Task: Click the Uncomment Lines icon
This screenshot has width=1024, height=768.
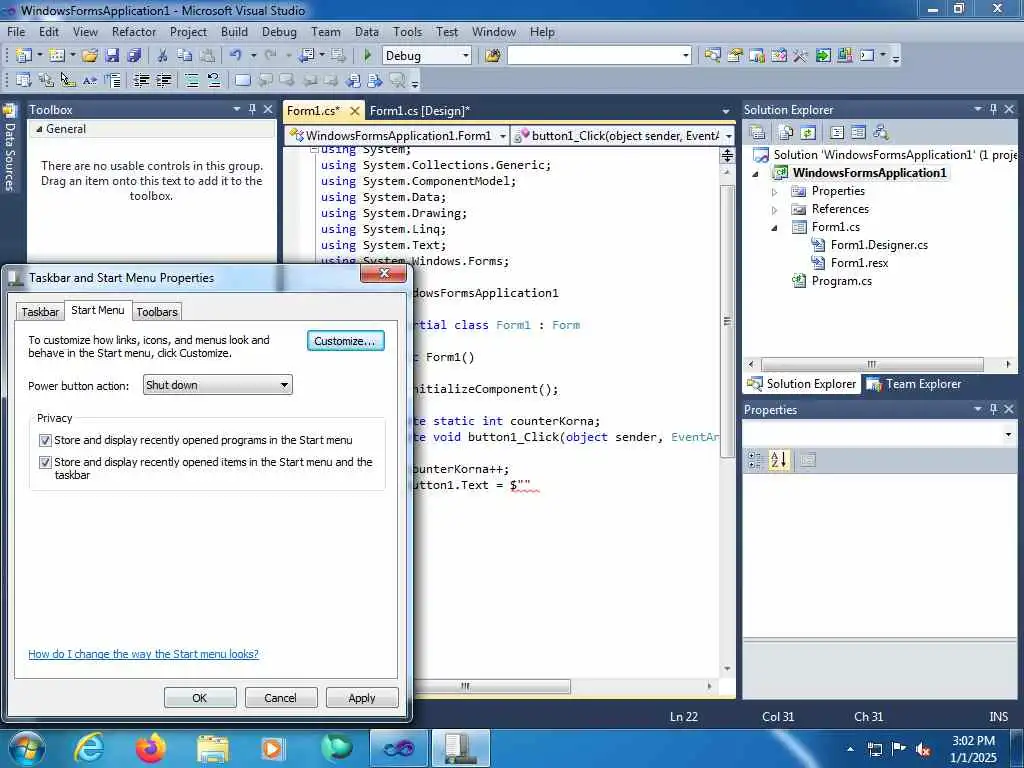Action: tap(214, 80)
